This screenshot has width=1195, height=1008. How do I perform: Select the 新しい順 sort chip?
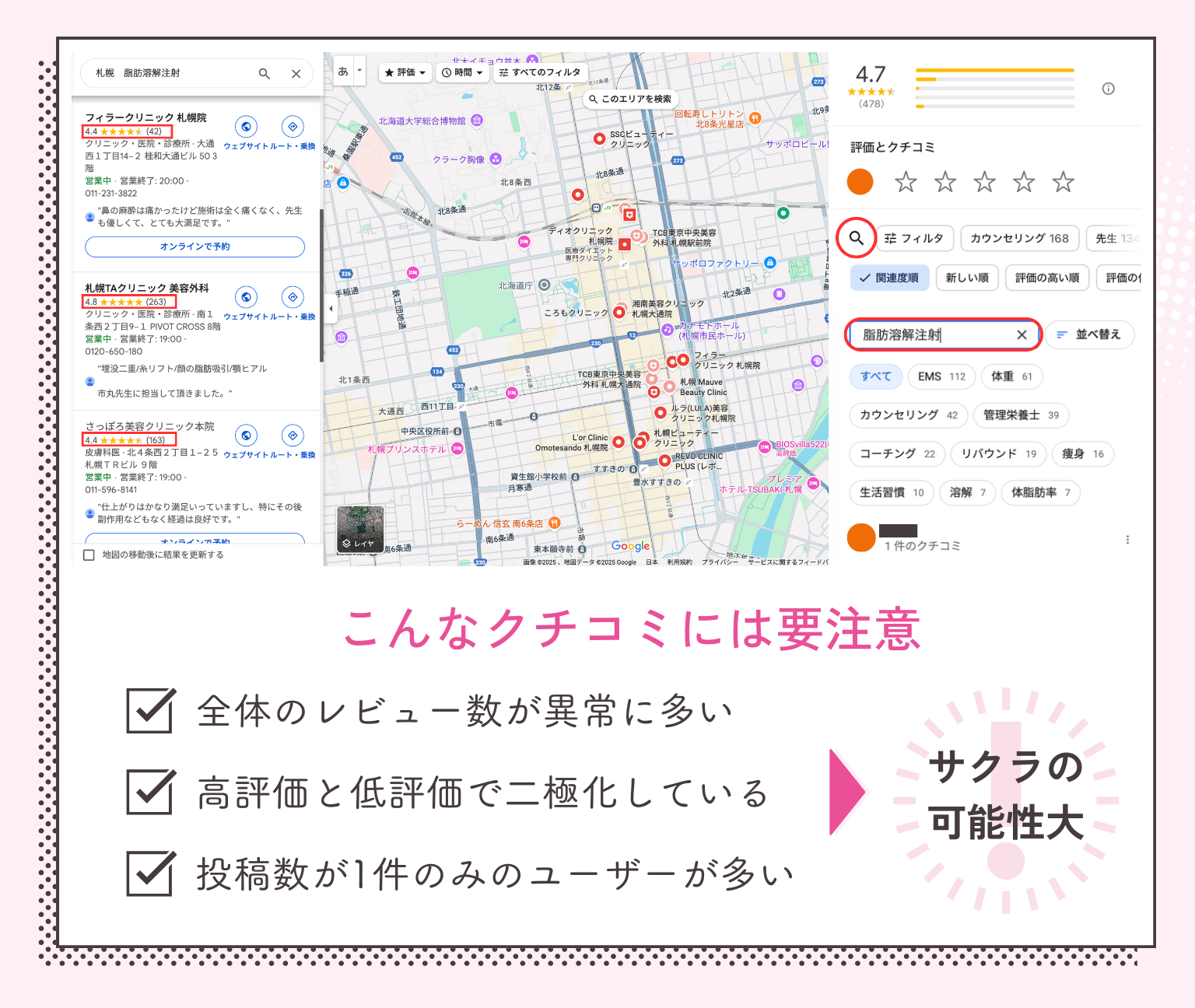(x=967, y=278)
